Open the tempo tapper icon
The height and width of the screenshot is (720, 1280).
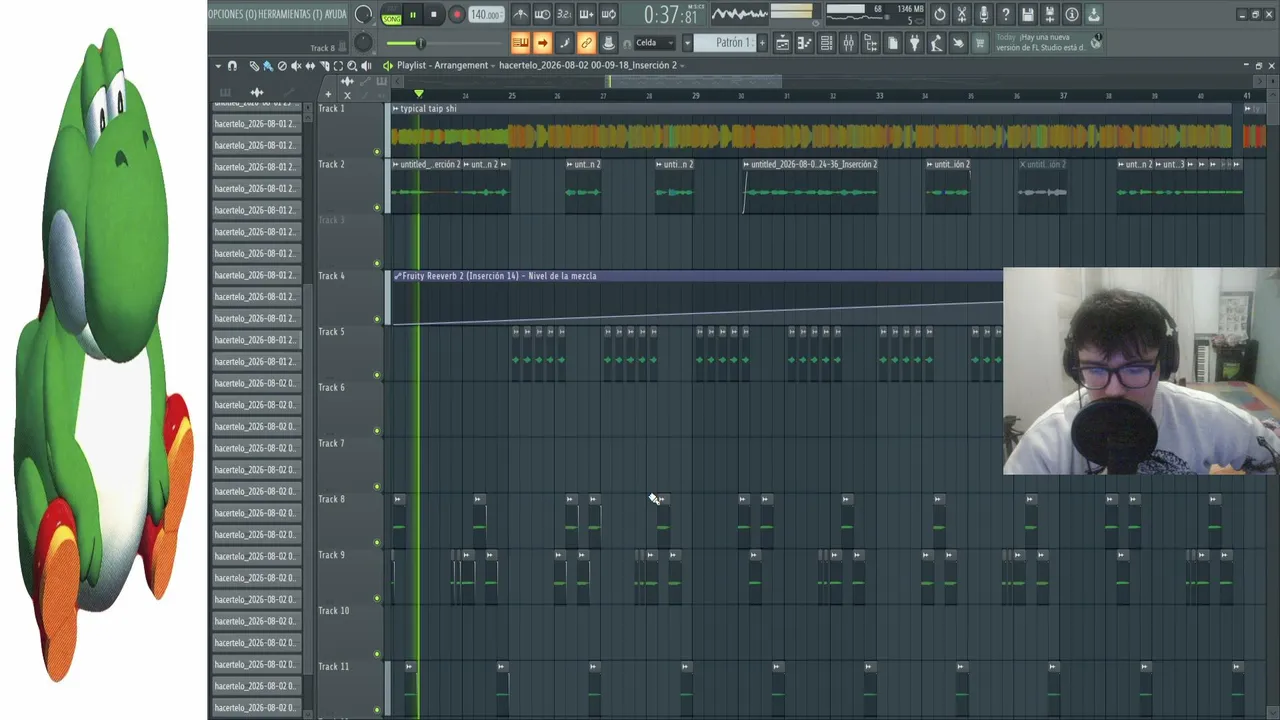pos(937,43)
